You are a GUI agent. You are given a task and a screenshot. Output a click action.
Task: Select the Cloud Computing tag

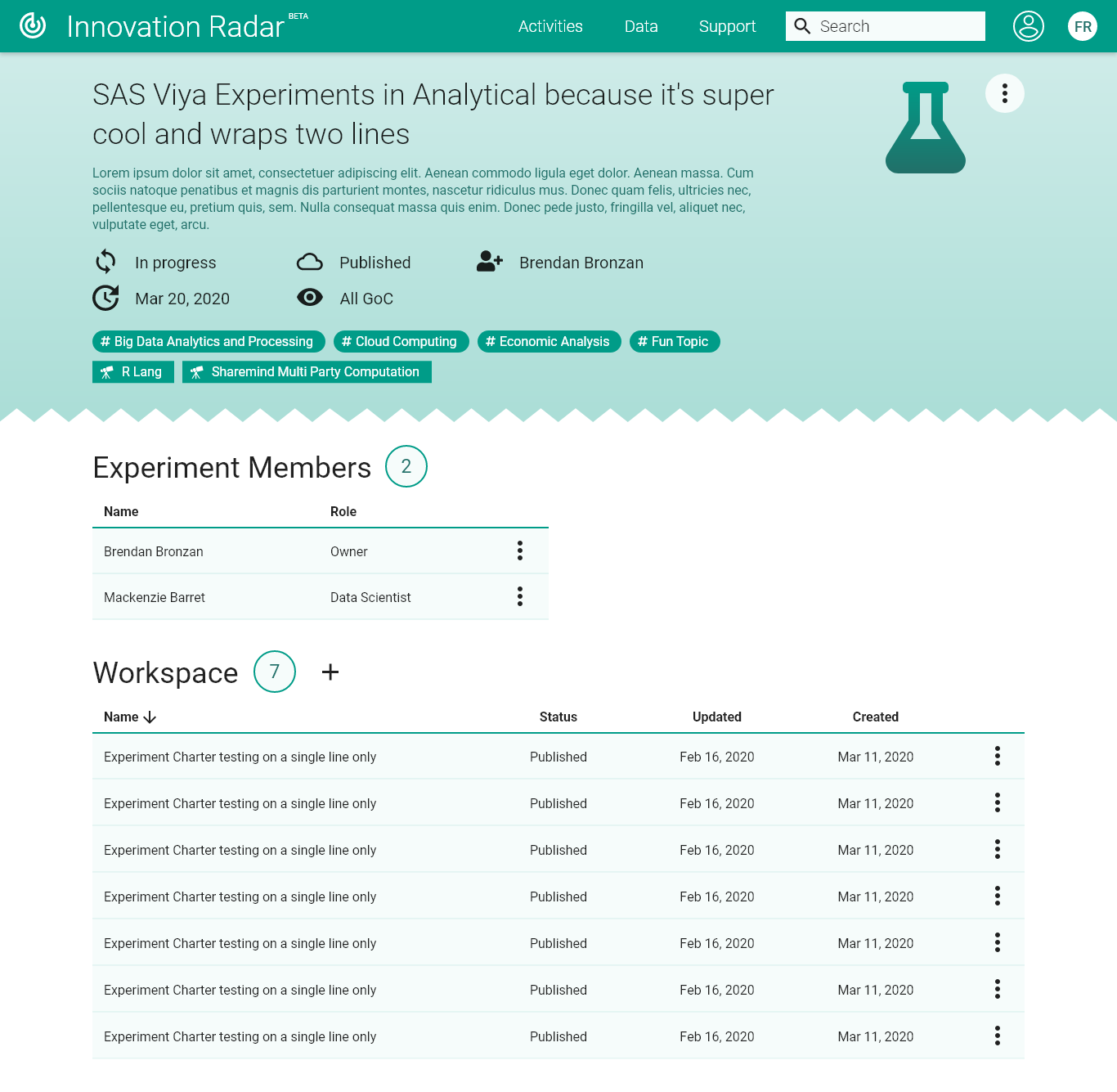(400, 341)
